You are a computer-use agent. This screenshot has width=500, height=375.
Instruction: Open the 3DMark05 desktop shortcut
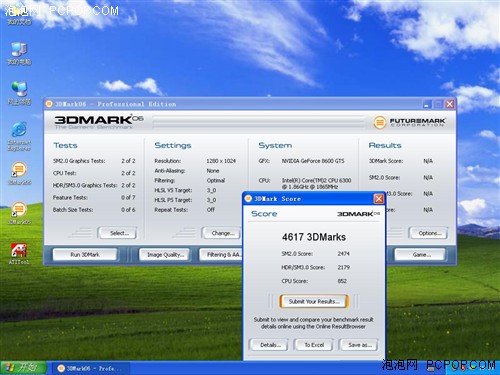point(19,213)
